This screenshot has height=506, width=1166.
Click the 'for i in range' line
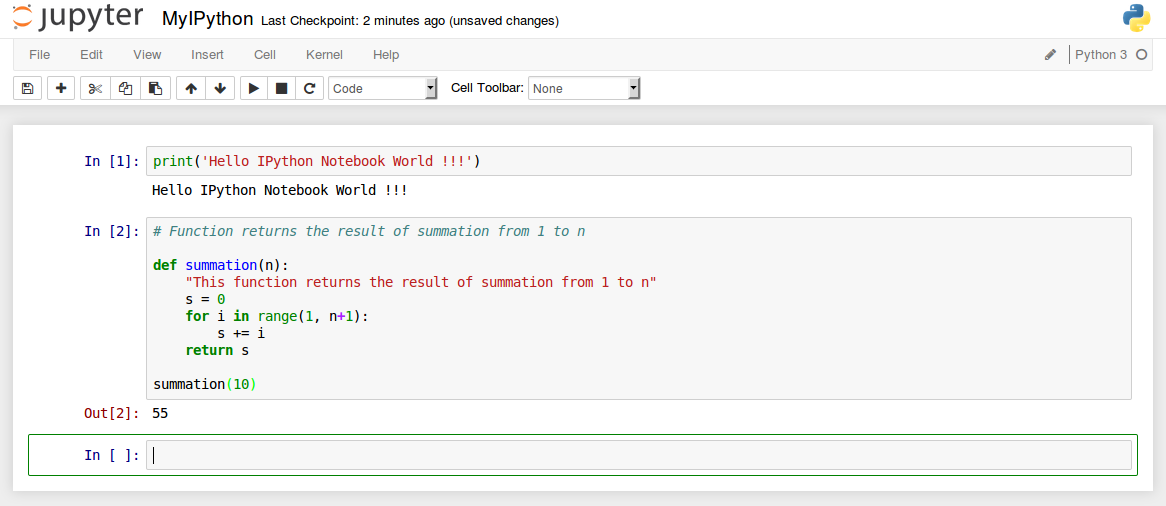[x=277, y=316]
